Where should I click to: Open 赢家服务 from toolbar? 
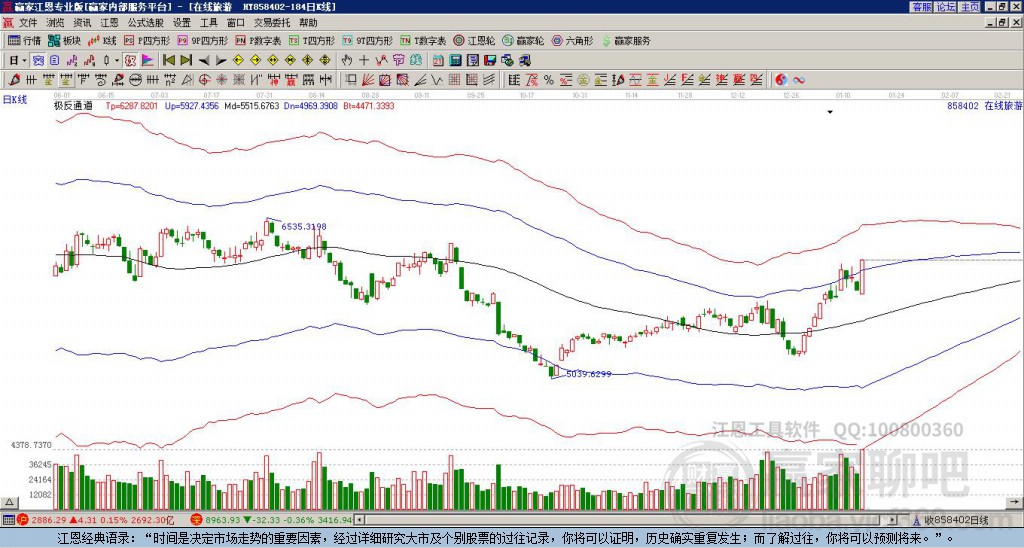click(x=626, y=40)
